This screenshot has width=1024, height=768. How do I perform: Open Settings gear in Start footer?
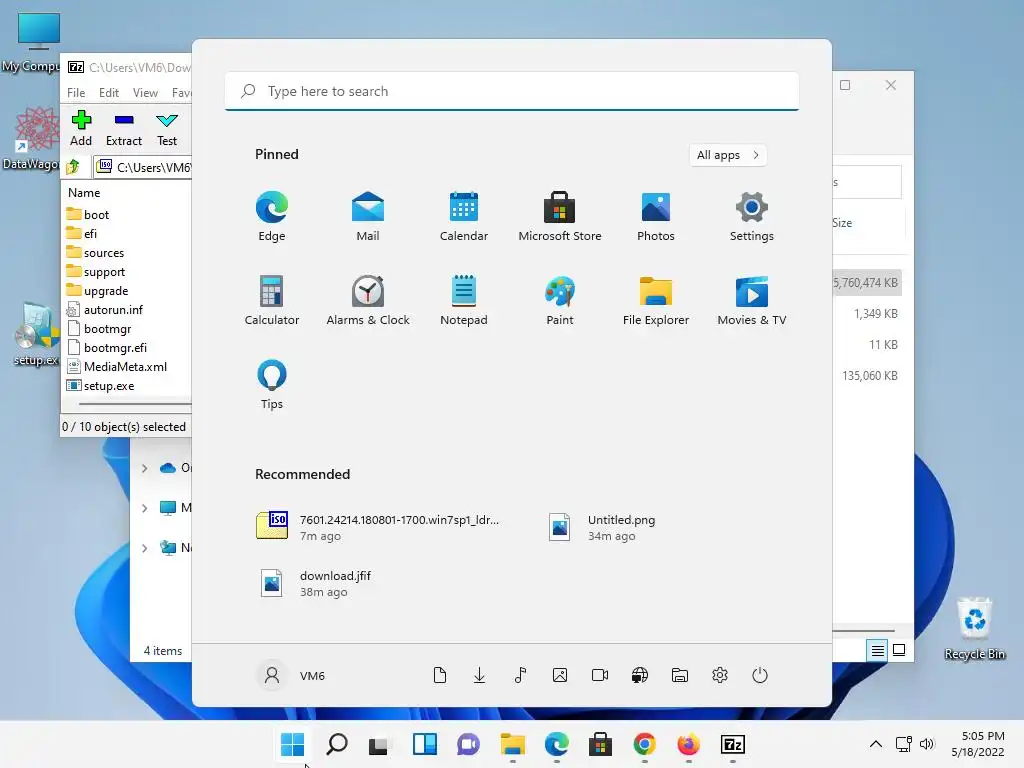pyautogui.click(x=720, y=675)
